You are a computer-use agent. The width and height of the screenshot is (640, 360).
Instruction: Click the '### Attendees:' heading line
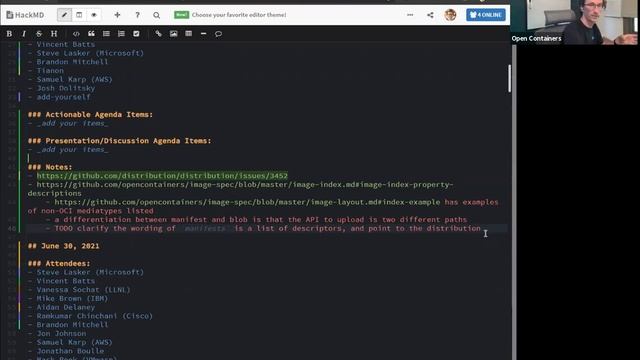tap(59, 264)
